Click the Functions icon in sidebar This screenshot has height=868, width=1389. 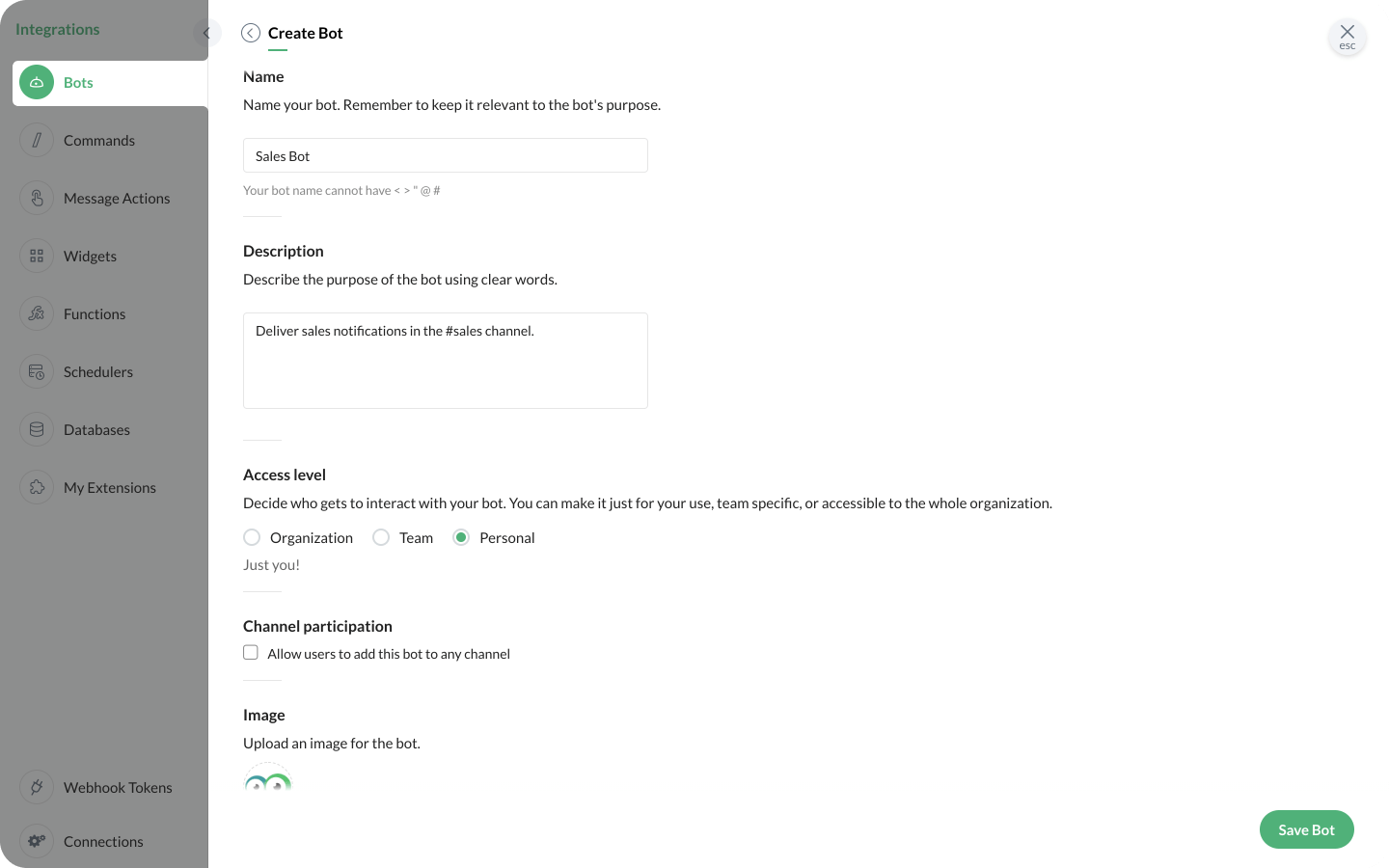(37, 314)
